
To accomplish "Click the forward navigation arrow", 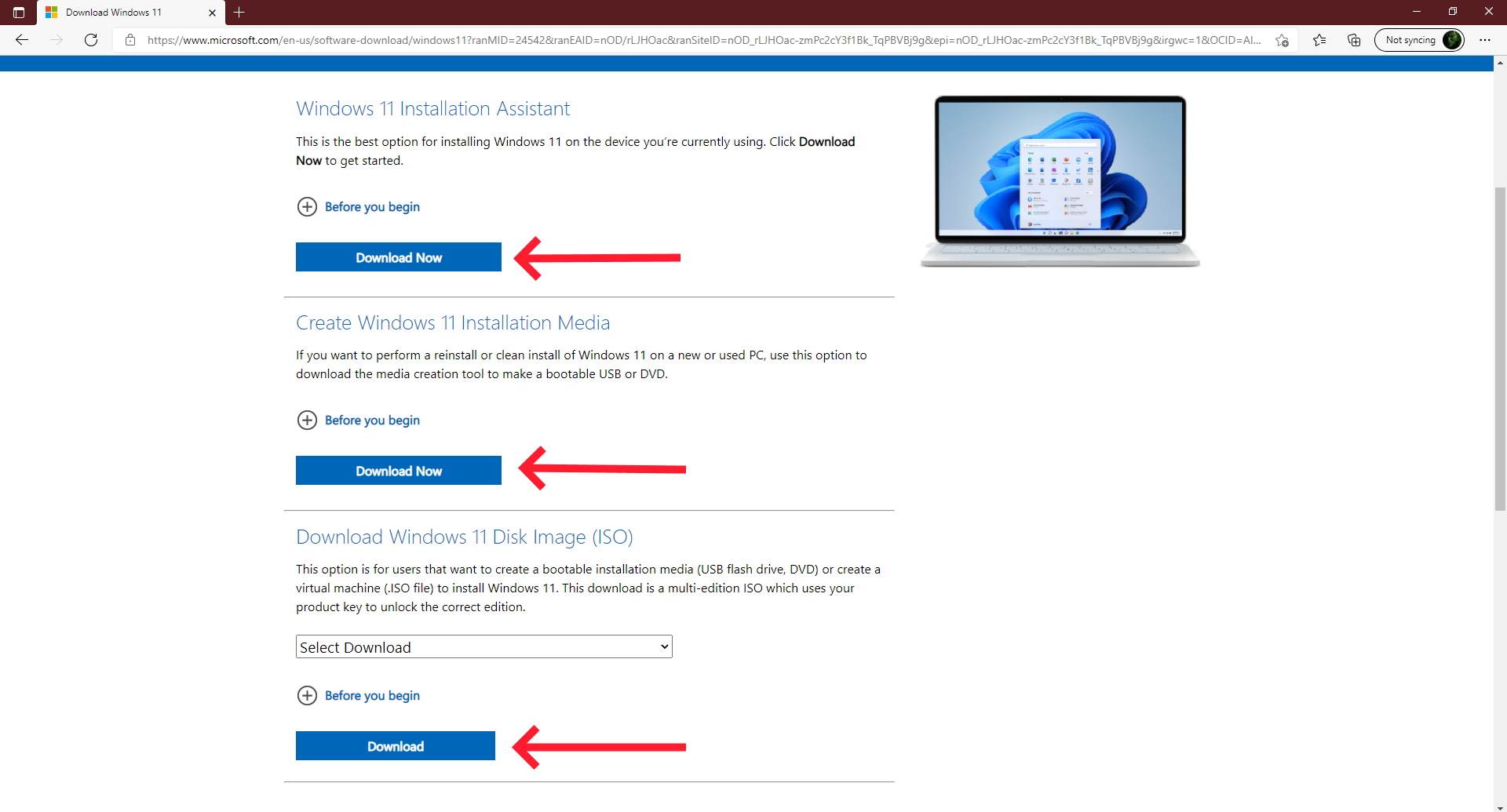I will click(x=57, y=39).
